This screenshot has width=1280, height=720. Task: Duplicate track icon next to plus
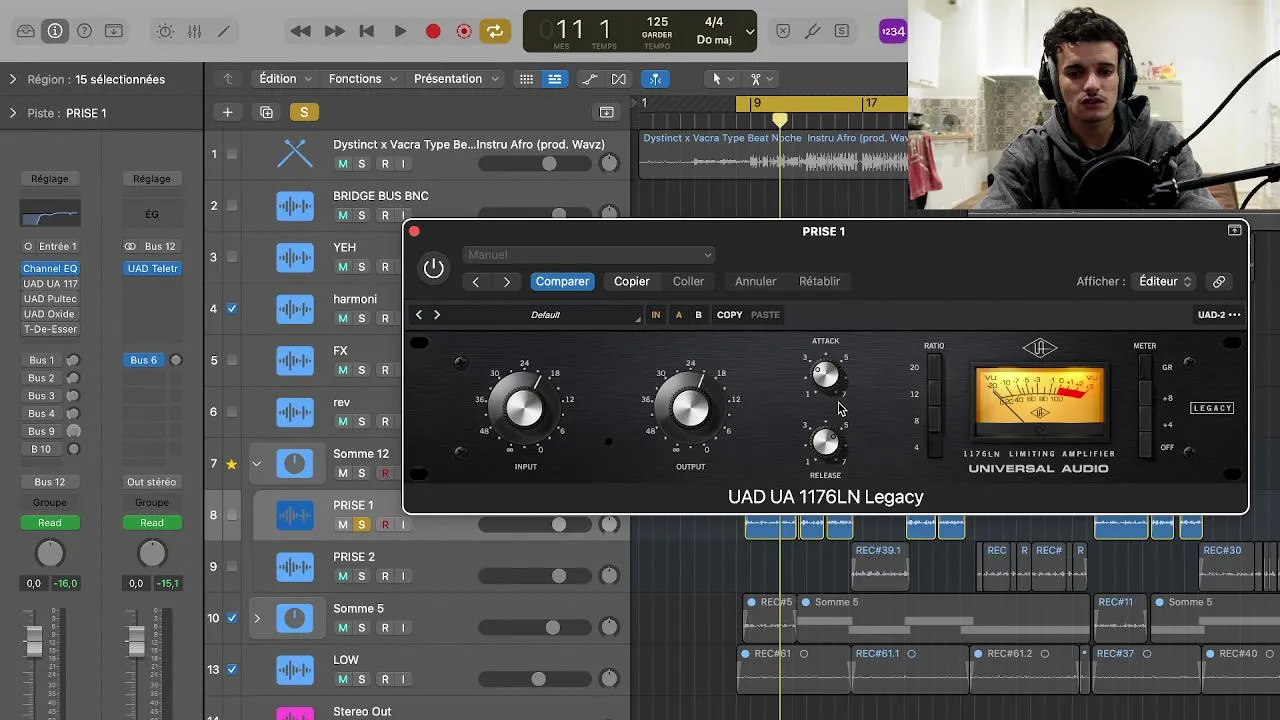point(266,112)
